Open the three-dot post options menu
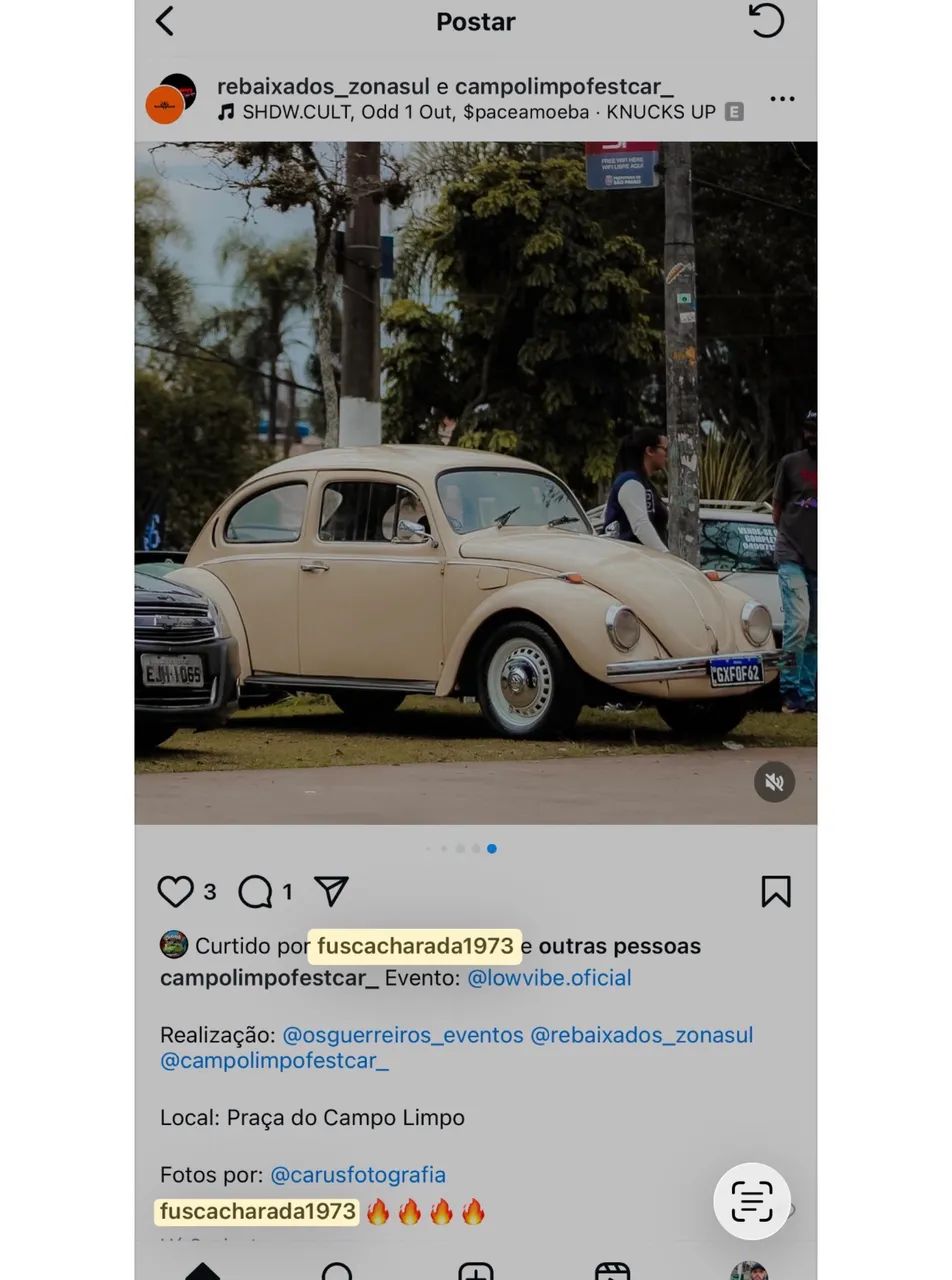 click(x=782, y=99)
